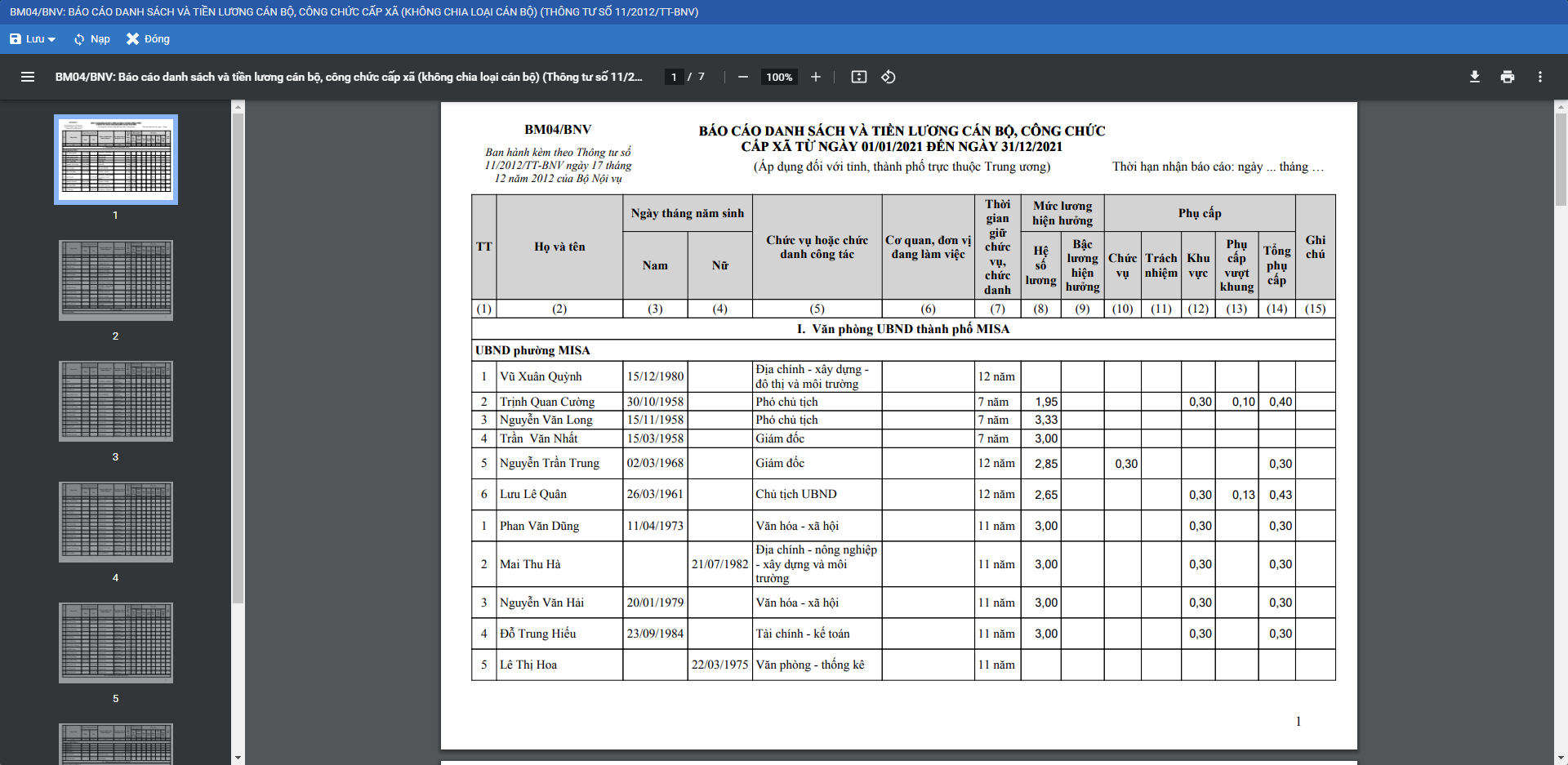This screenshot has height=765, width=1568.
Task: Click the zoom out minus icon
Action: [x=742, y=77]
